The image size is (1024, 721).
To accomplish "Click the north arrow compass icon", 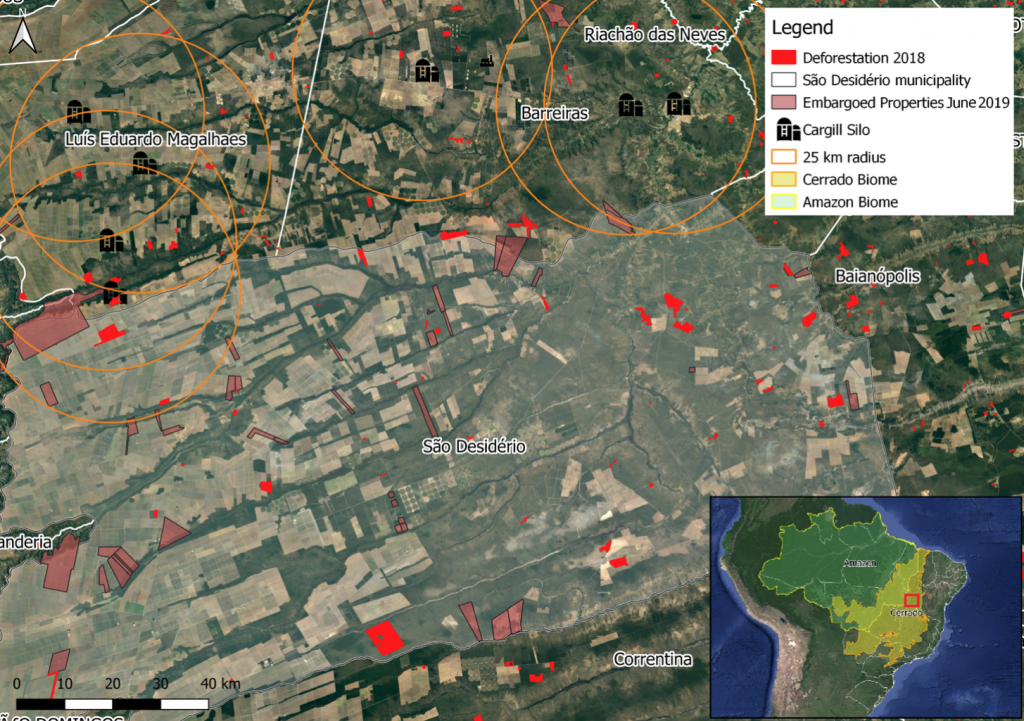I will pyautogui.click(x=21, y=36).
